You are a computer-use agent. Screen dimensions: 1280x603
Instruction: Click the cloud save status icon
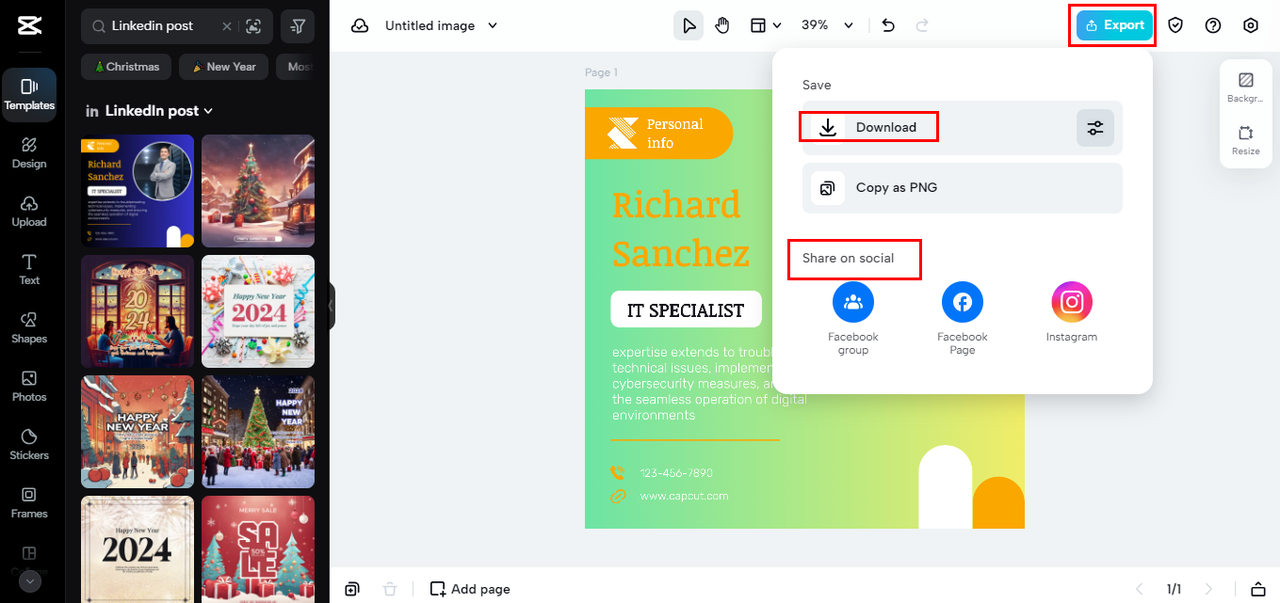(x=360, y=26)
